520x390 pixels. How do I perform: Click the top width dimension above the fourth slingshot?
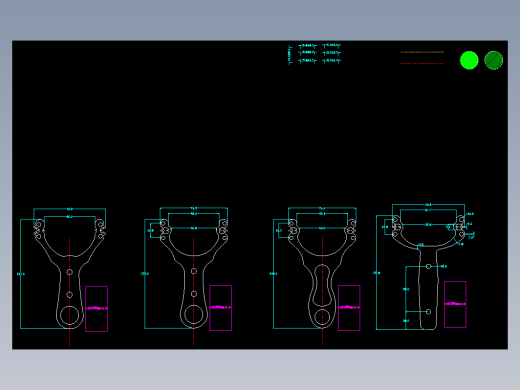tap(428, 204)
